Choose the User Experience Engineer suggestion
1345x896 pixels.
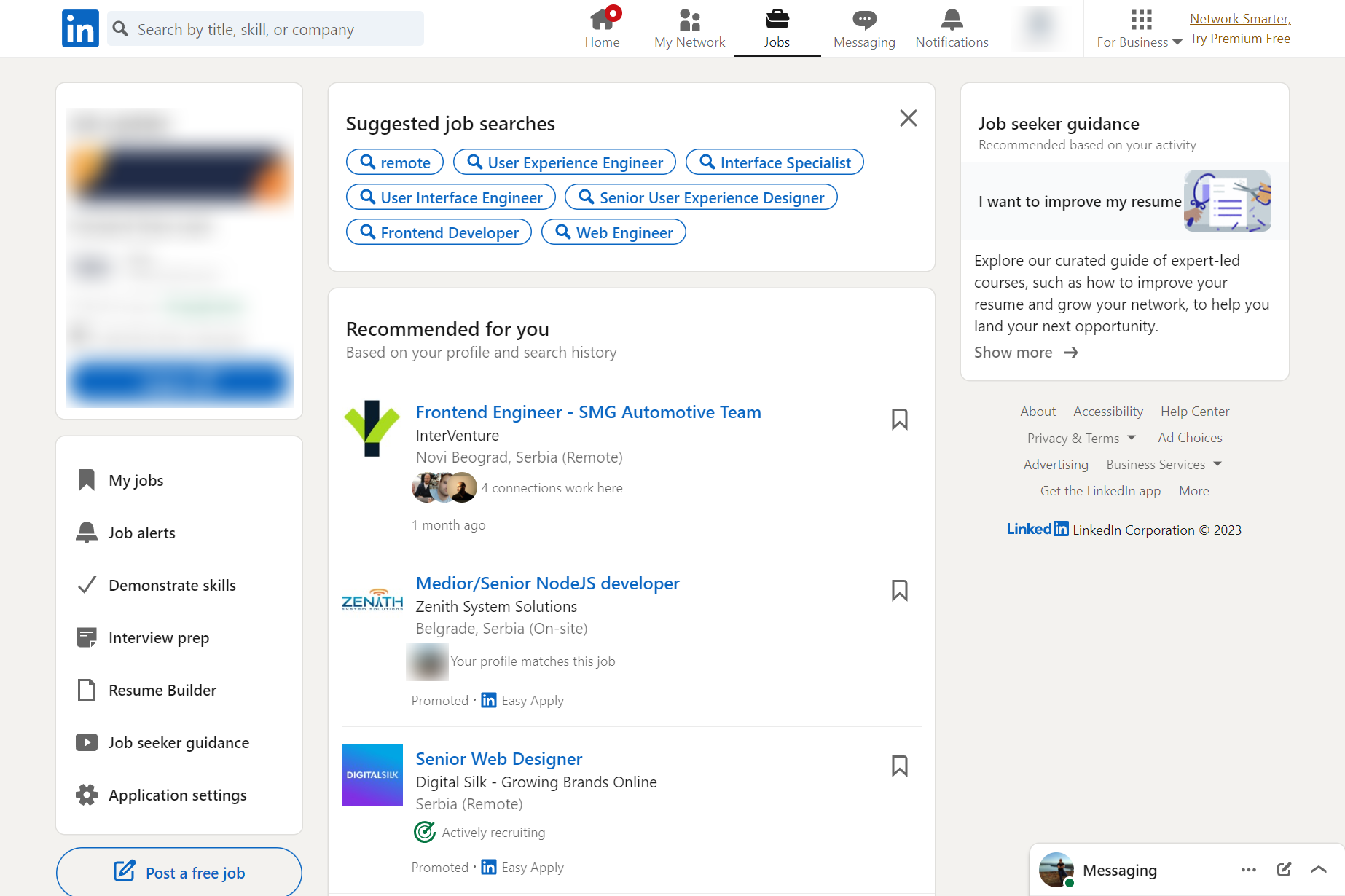565,162
